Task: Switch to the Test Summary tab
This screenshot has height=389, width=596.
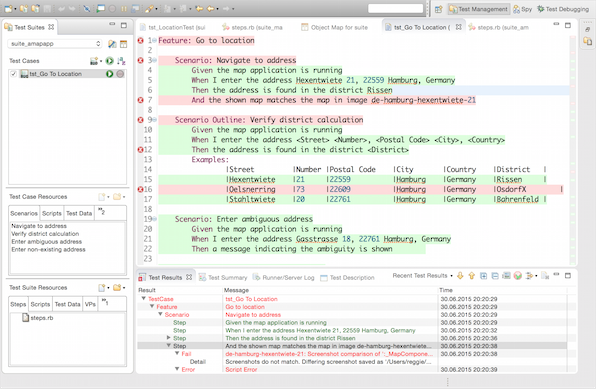Action: click(223, 278)
